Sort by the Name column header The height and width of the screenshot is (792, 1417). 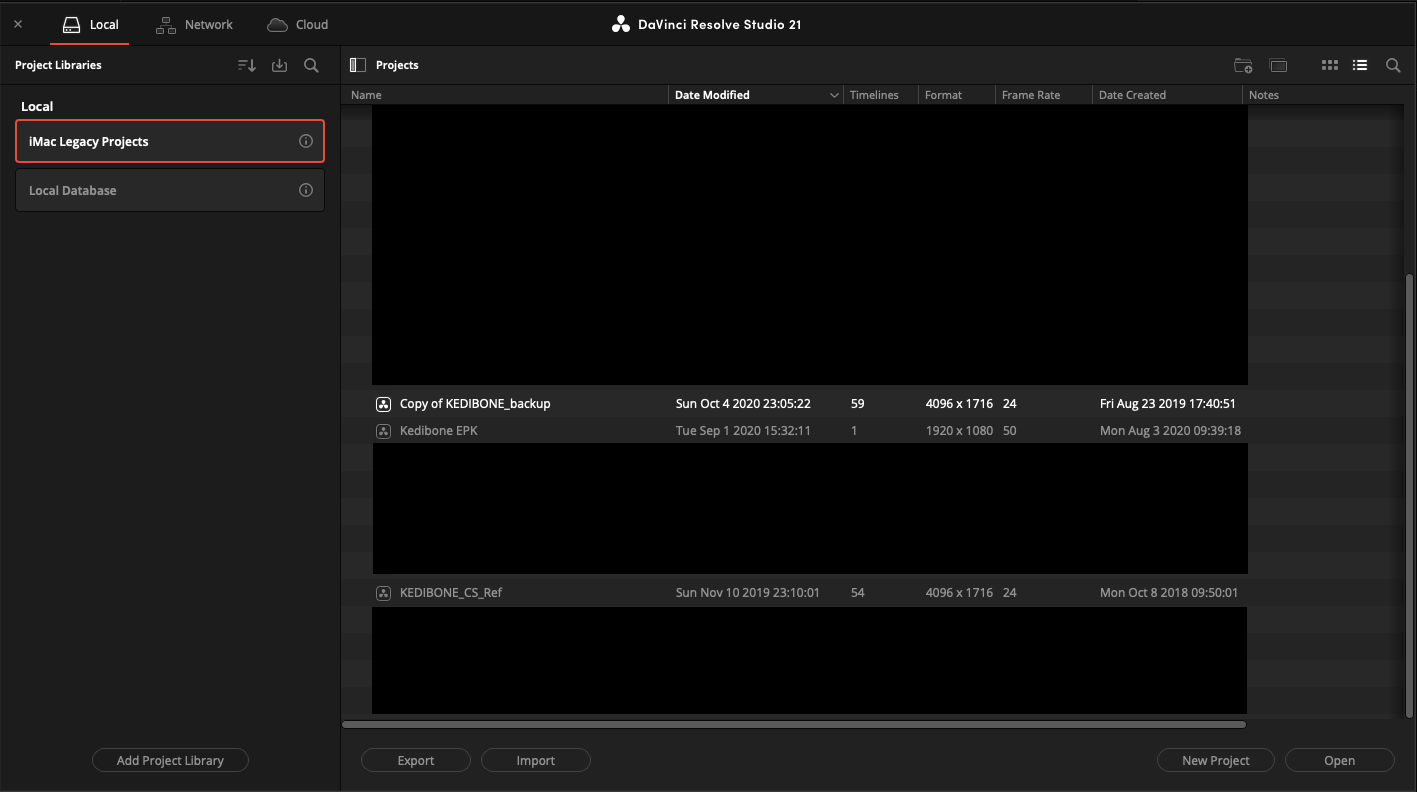[507, 95]
